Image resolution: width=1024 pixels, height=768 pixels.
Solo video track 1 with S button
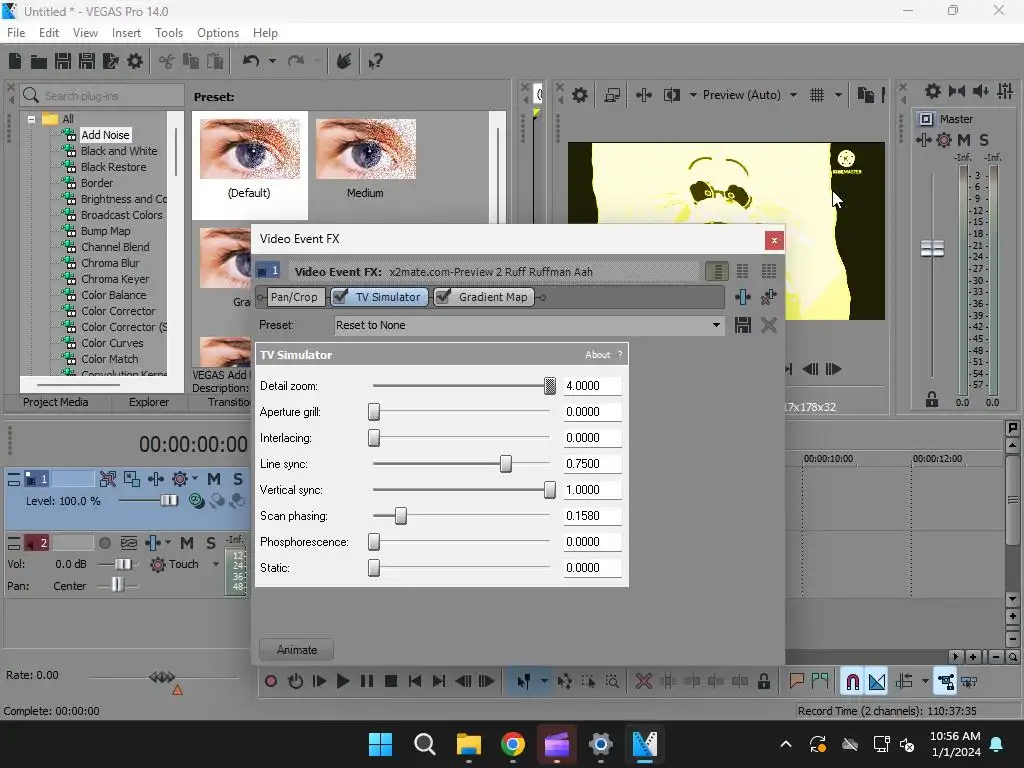coord(238,479)
